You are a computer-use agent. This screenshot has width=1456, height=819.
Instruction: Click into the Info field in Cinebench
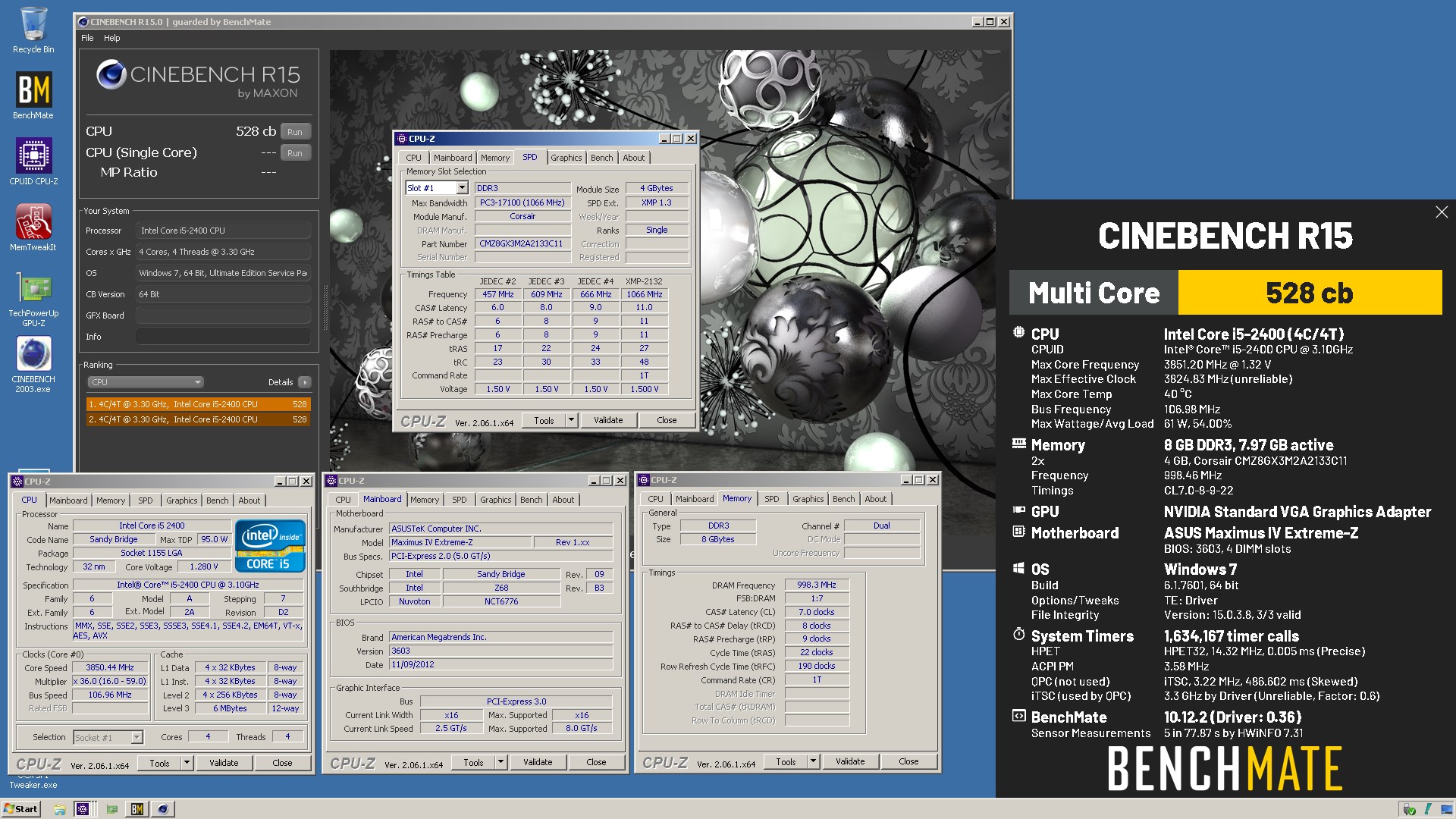[223, 337]
